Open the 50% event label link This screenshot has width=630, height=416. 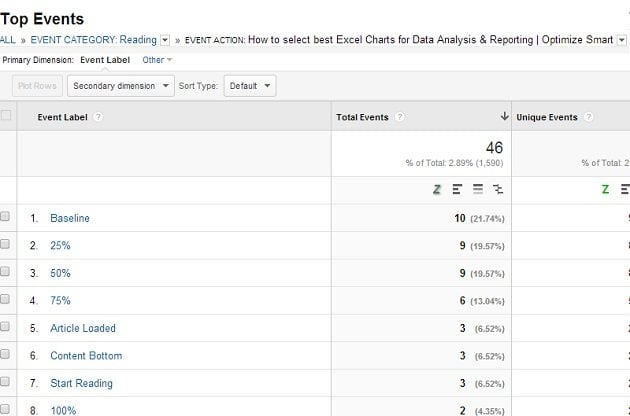60,273
